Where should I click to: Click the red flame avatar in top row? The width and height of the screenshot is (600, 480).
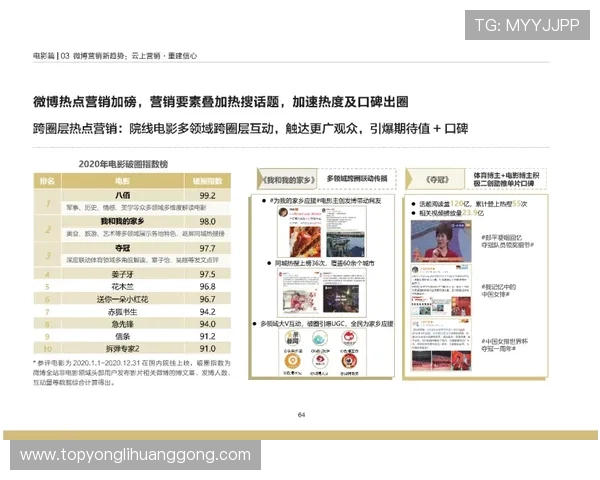[x=349, y=338]
